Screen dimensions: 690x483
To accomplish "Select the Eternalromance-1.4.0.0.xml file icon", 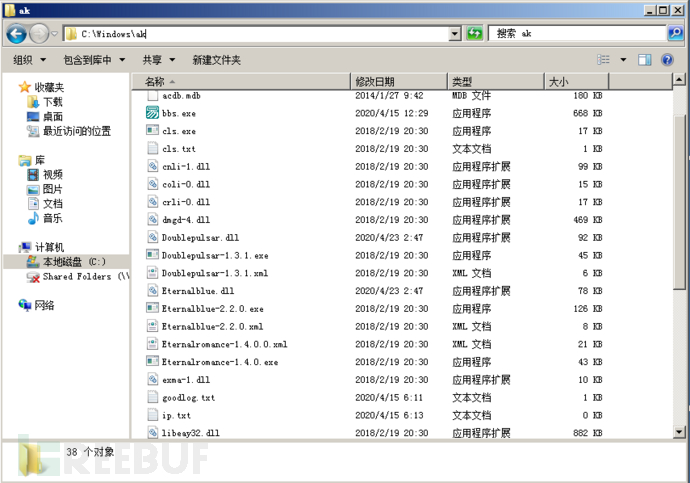I will click(152, 344).
